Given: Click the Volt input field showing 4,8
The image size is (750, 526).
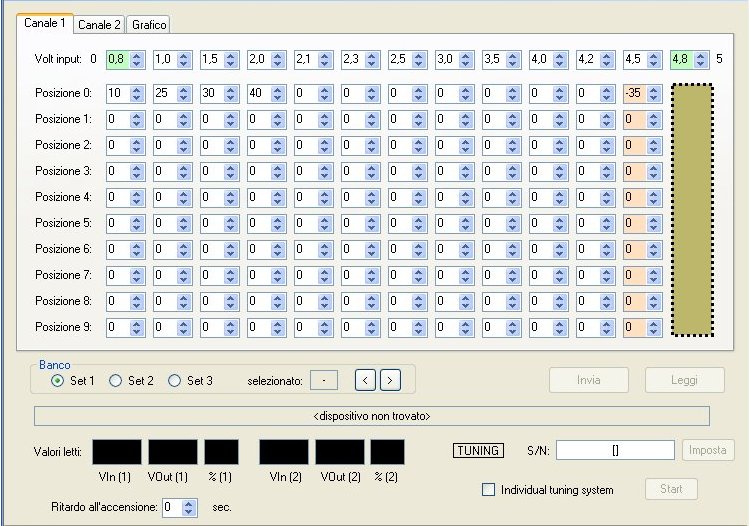Looking at the screenshot, I should [683, 59].
